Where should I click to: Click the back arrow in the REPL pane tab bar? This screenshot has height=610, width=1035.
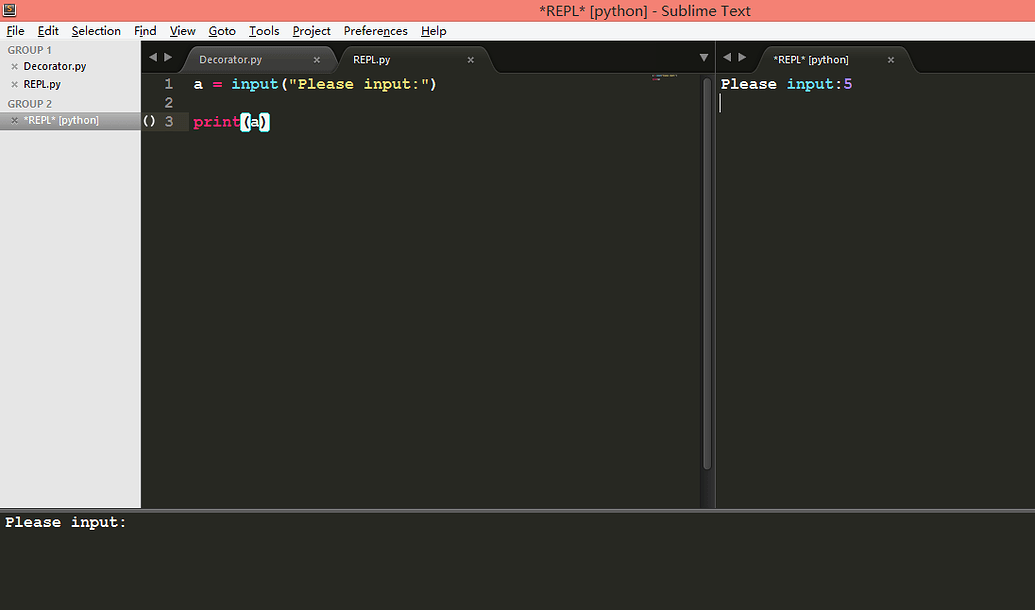pyautogui.click(x=727, y=57)
